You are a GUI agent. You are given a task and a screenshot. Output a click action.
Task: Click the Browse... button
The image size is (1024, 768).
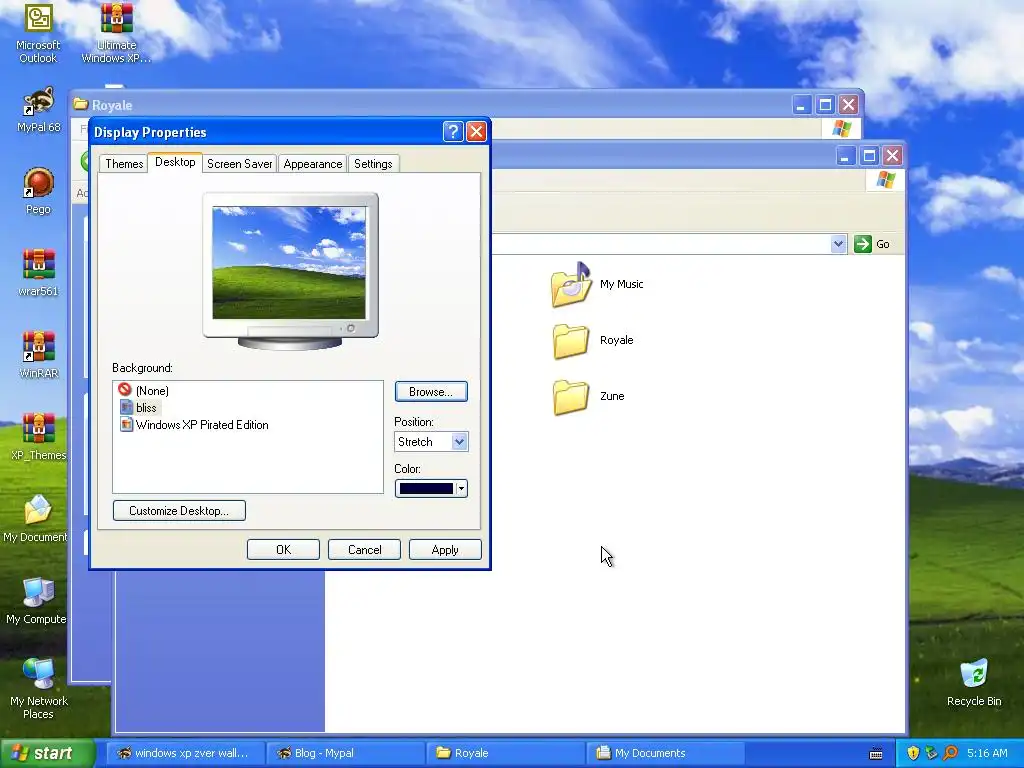pos(431,392)
